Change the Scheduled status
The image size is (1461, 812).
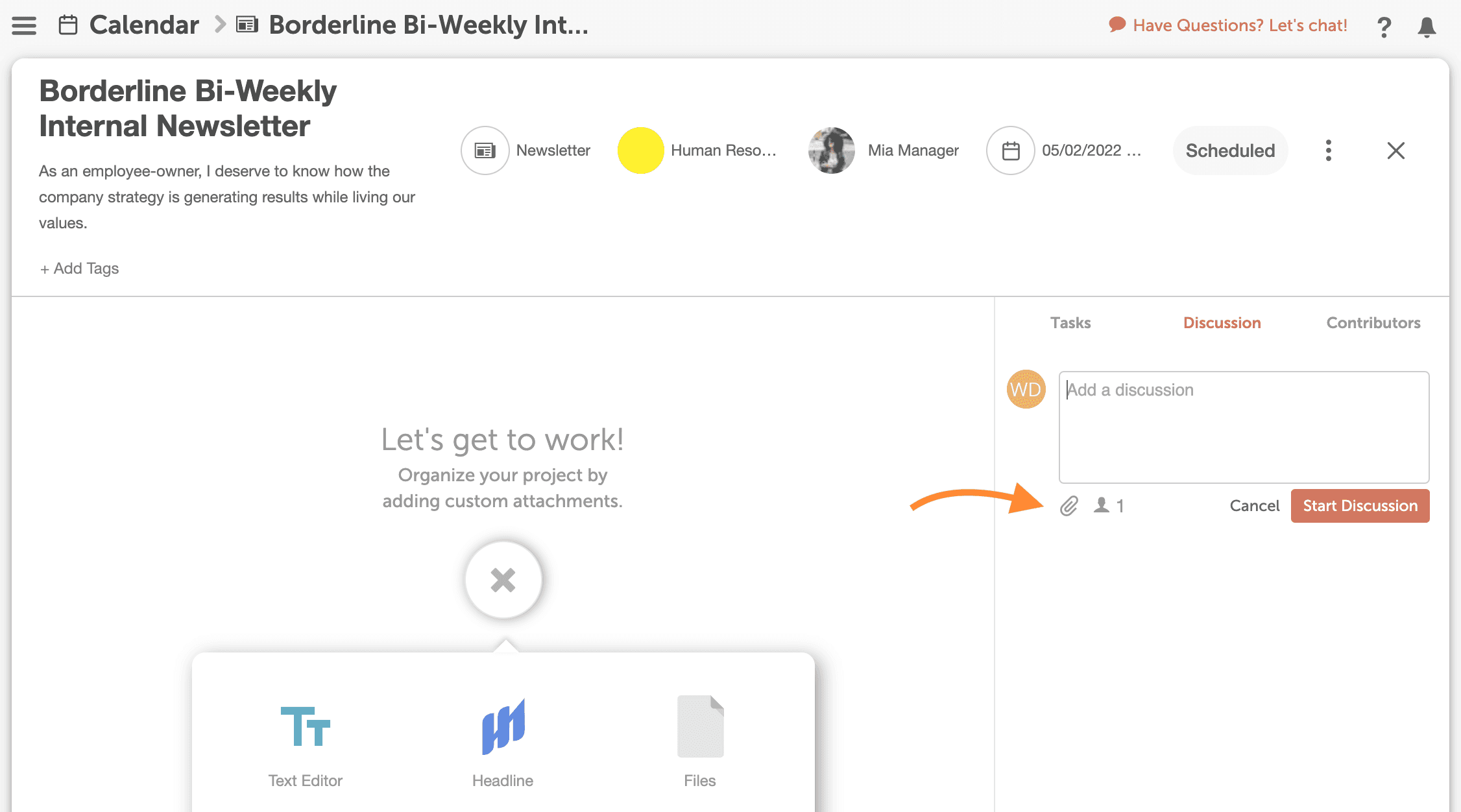click(x=1230, y=150)
